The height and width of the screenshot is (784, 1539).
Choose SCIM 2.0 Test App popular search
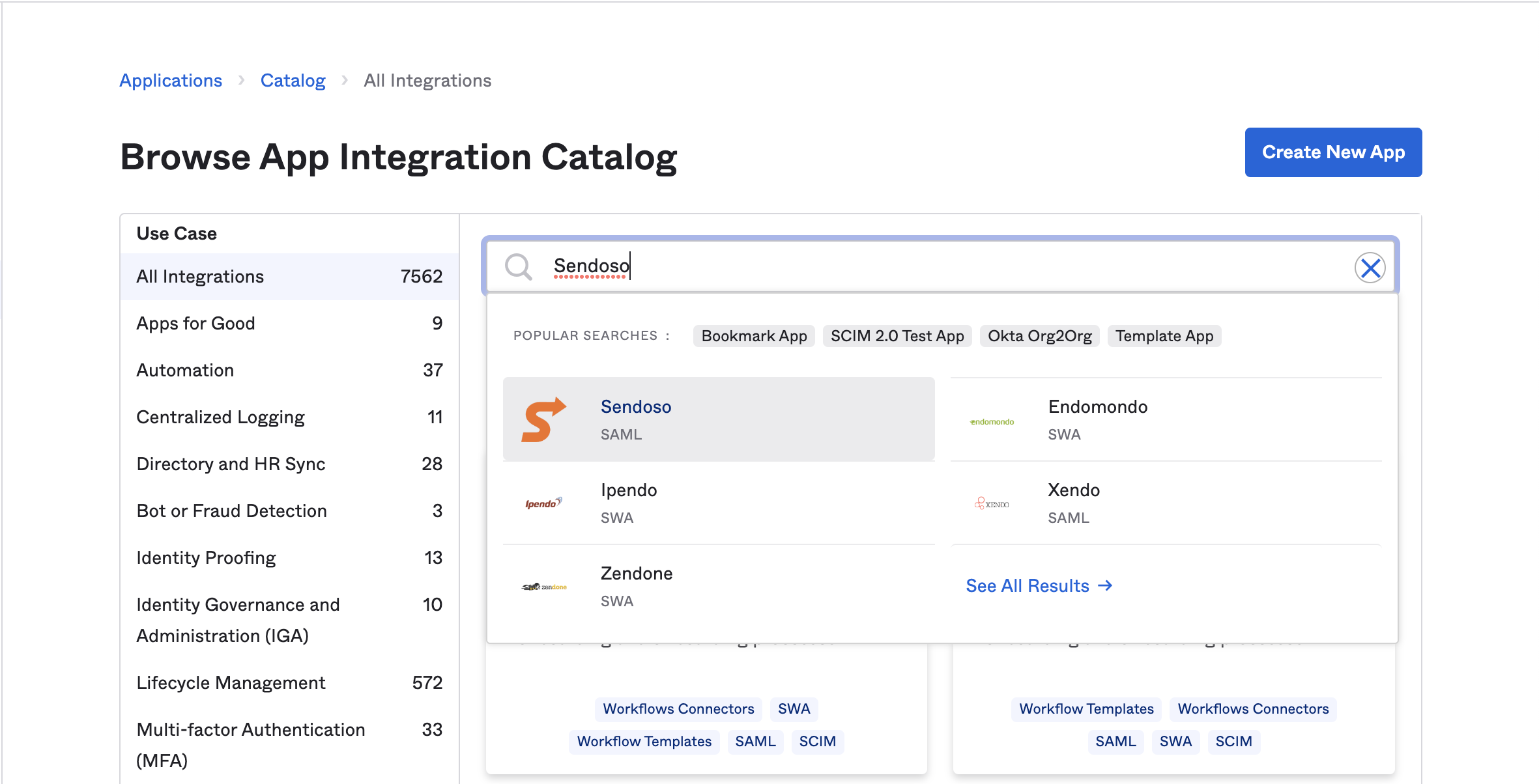point(897,336)
